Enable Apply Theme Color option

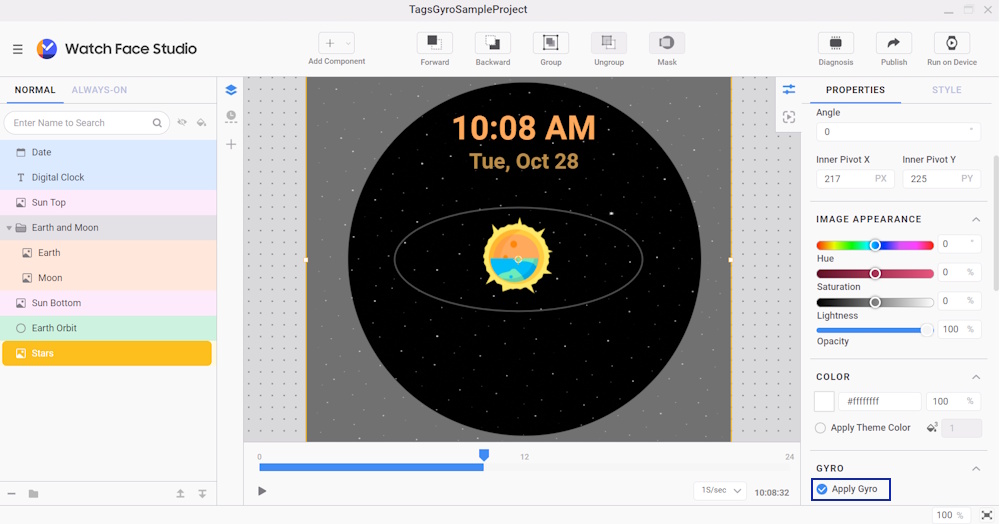[821, 428]
